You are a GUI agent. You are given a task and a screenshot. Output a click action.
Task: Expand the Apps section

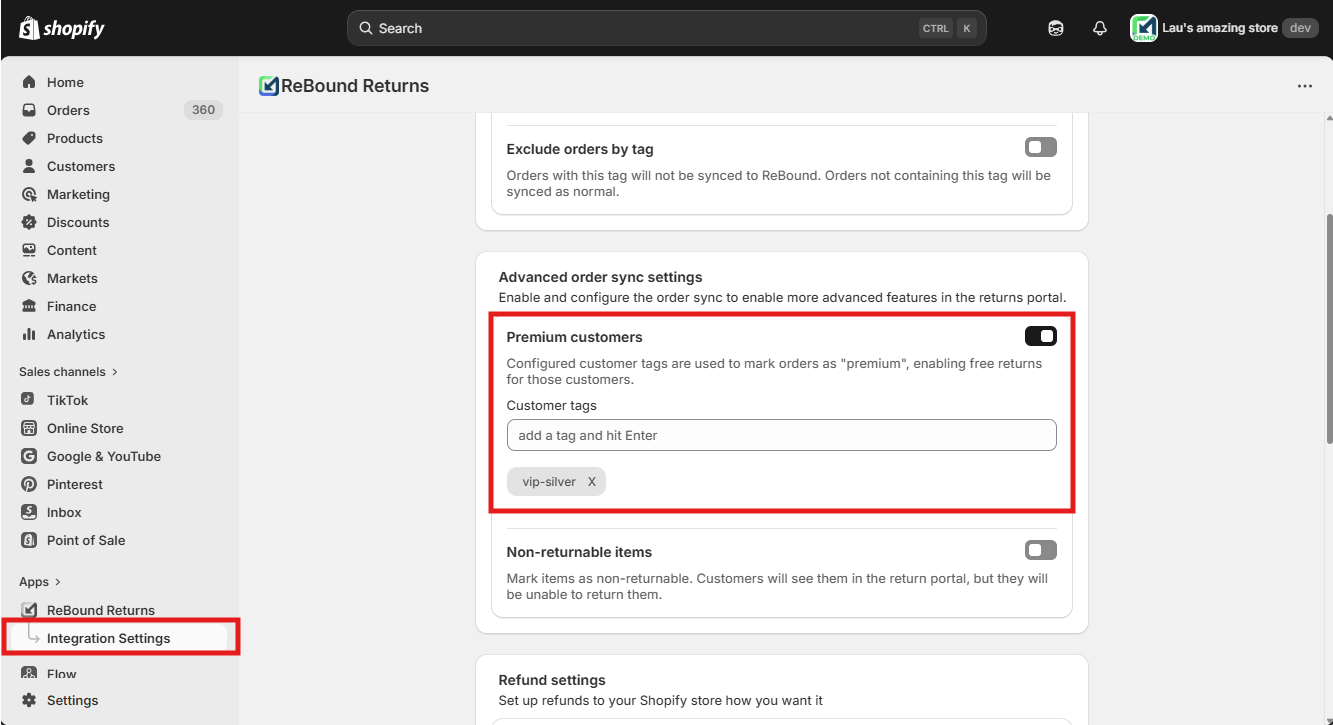pos(40,582)
